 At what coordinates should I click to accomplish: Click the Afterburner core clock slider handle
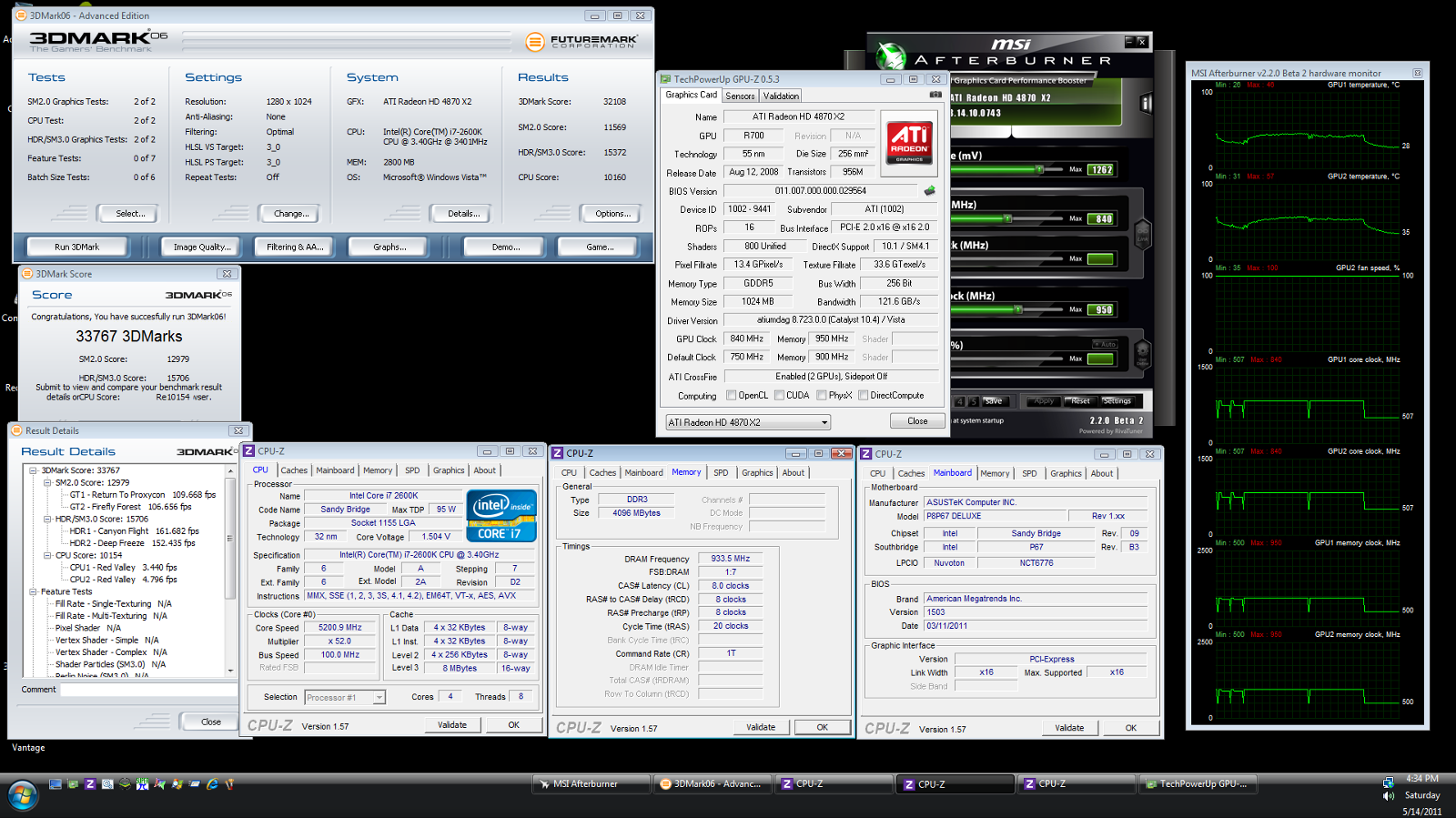[x=1007, y=218]
